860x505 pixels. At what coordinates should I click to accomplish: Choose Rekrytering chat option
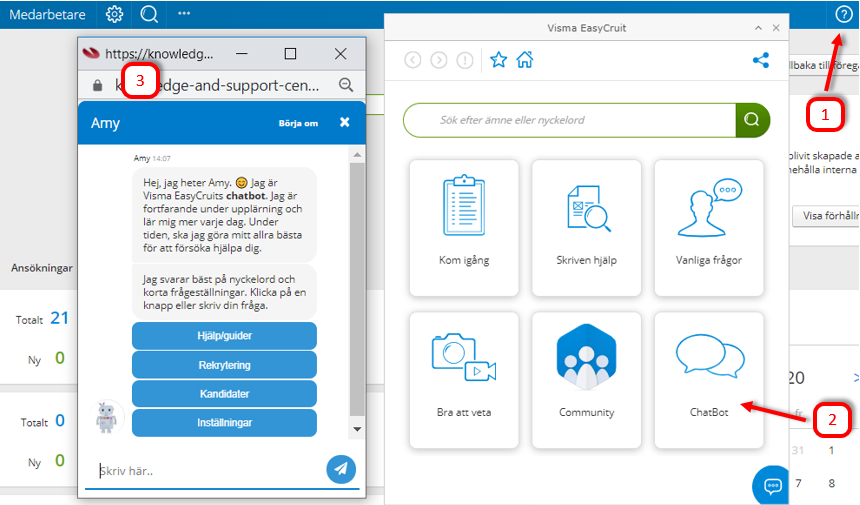(x=224, y=364)
